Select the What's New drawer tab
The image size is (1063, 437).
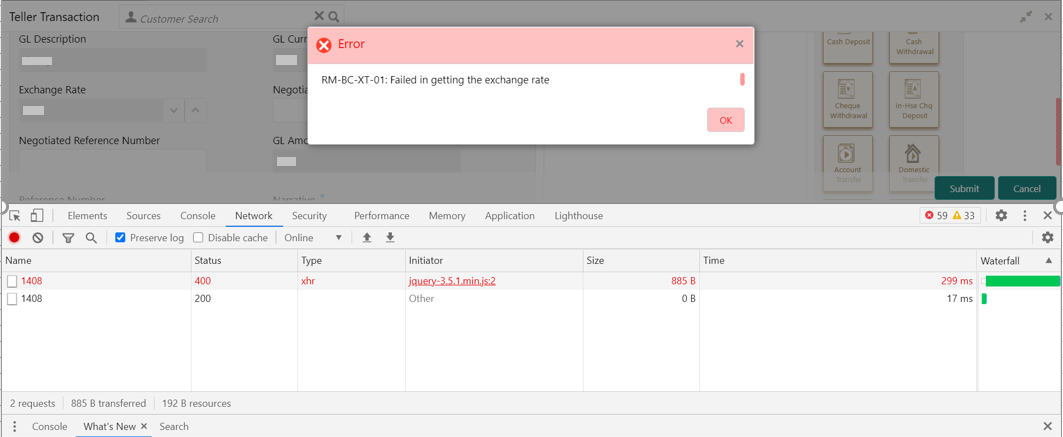coord(109,426)
